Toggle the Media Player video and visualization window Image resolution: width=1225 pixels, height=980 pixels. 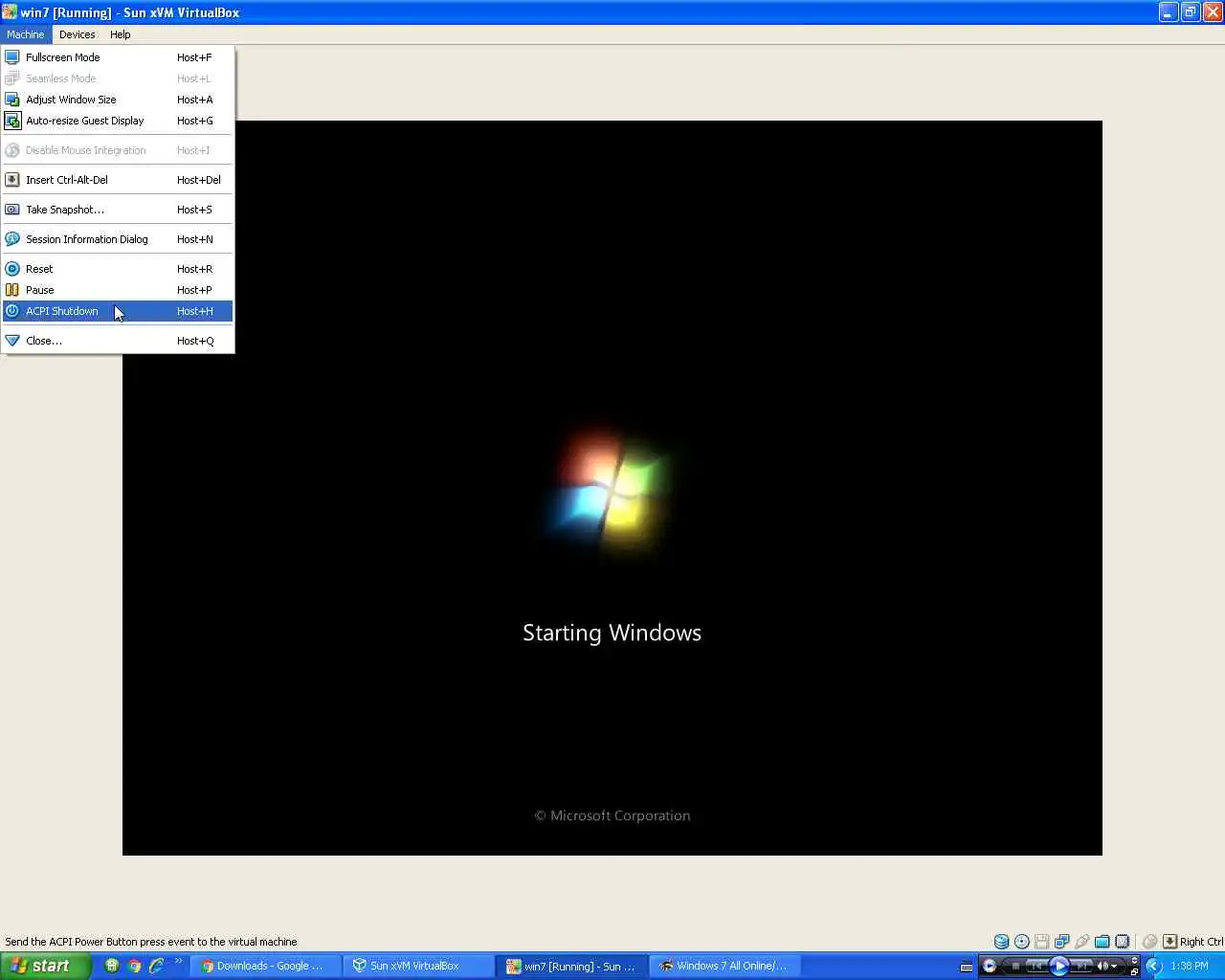[x=1134, y=960]
